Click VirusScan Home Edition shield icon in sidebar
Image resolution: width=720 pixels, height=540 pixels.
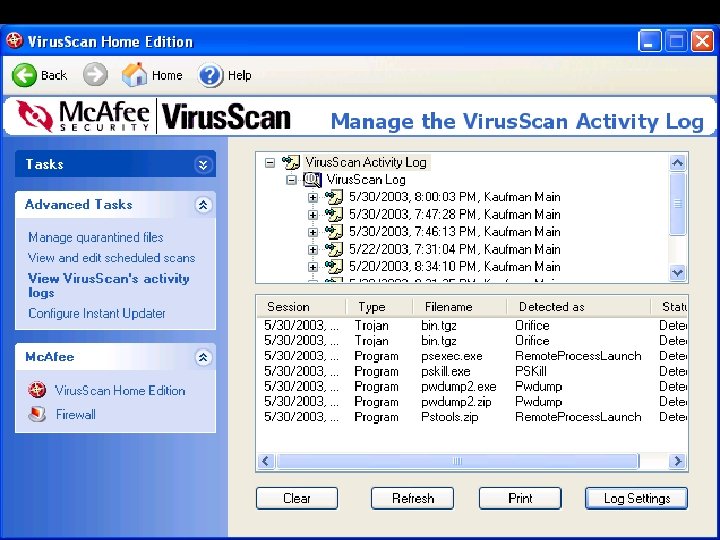click(x=37, y=390)
